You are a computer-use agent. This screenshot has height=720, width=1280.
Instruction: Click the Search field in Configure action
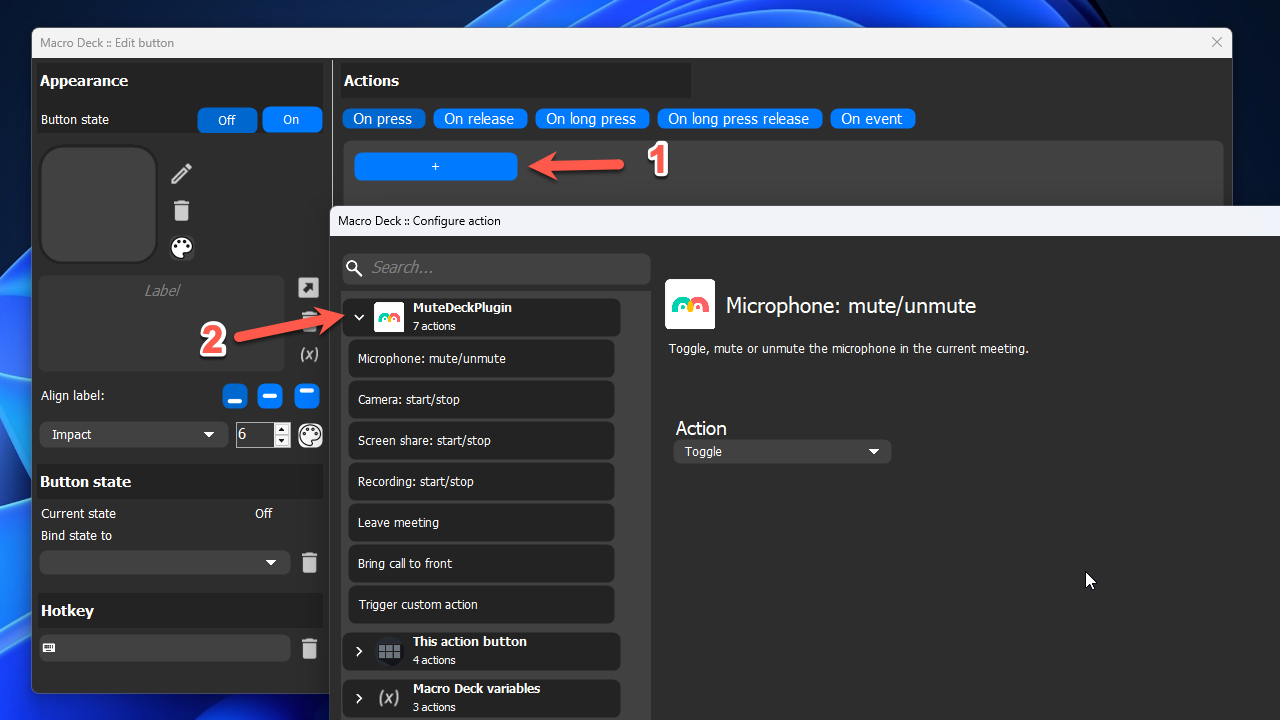(x=496, y=268)
